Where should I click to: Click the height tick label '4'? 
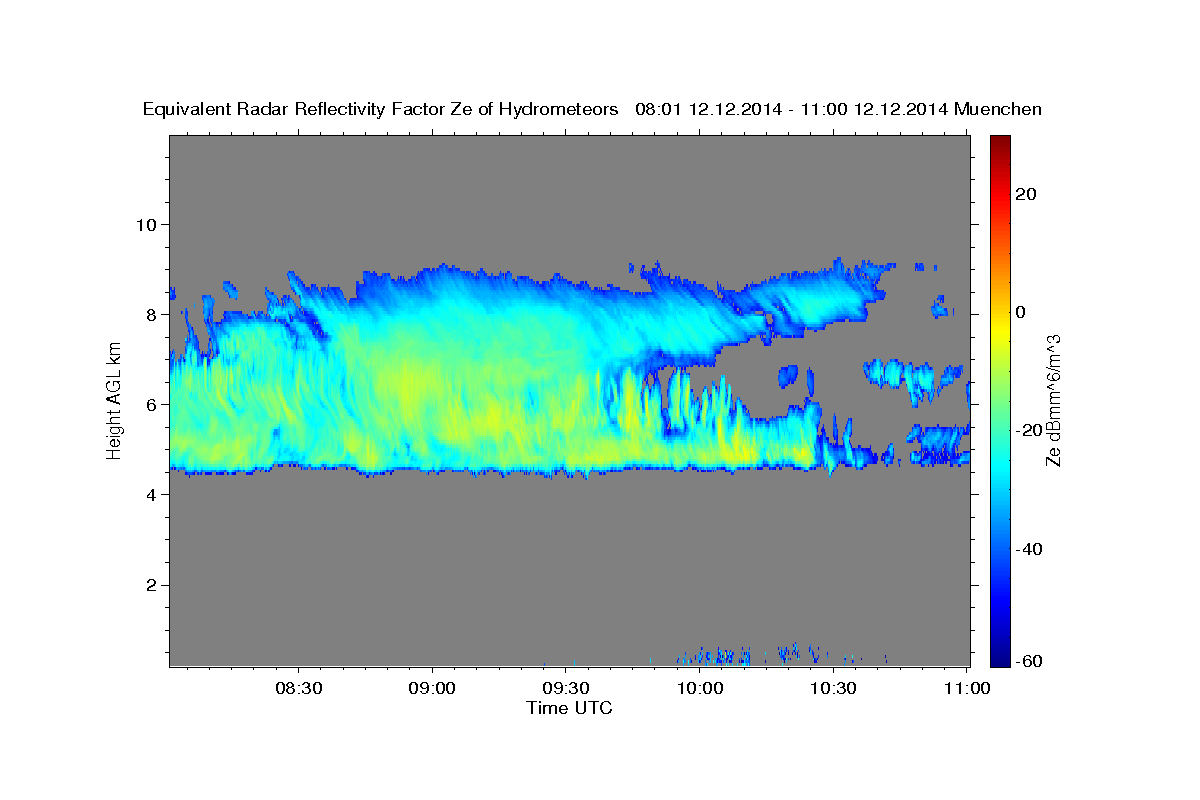tap(150, 494)
